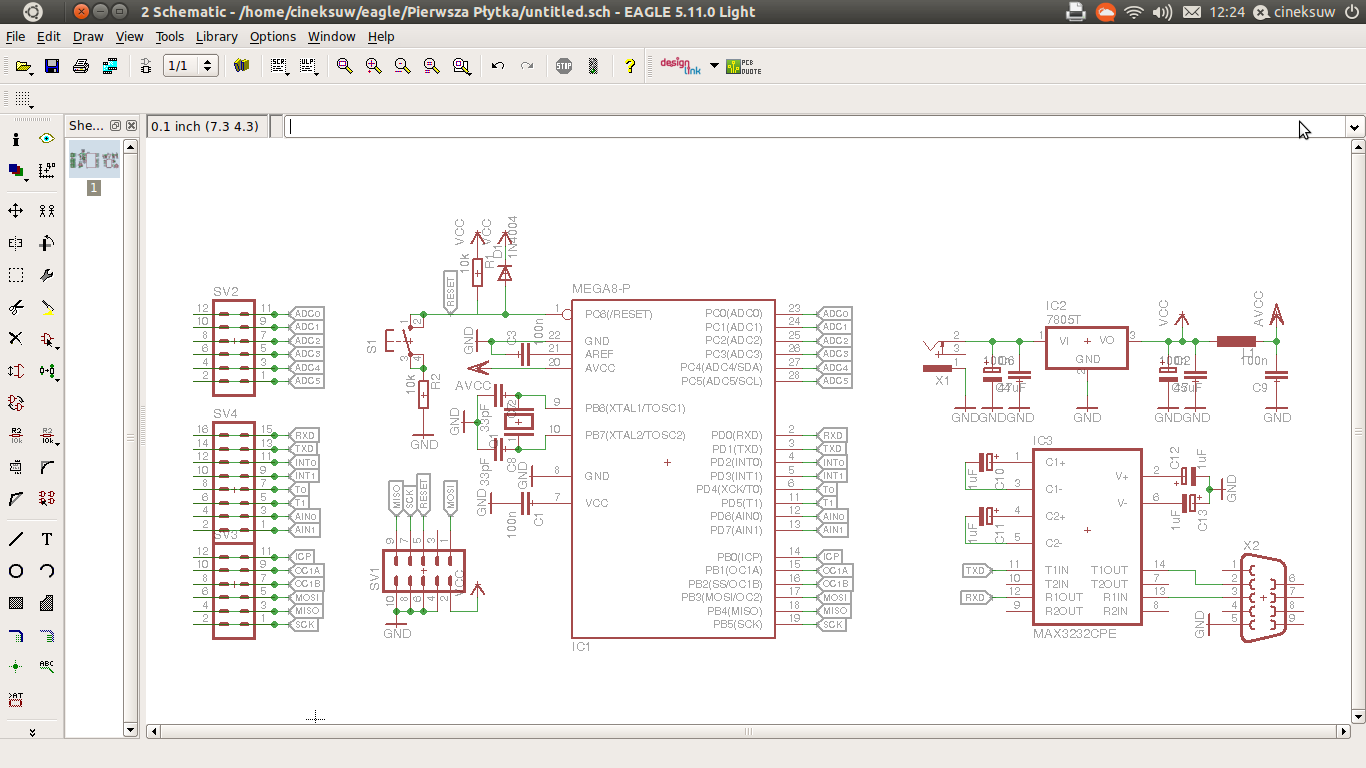Select the Wire line tool
1366x768 pixels.
(x=16, y=539)
